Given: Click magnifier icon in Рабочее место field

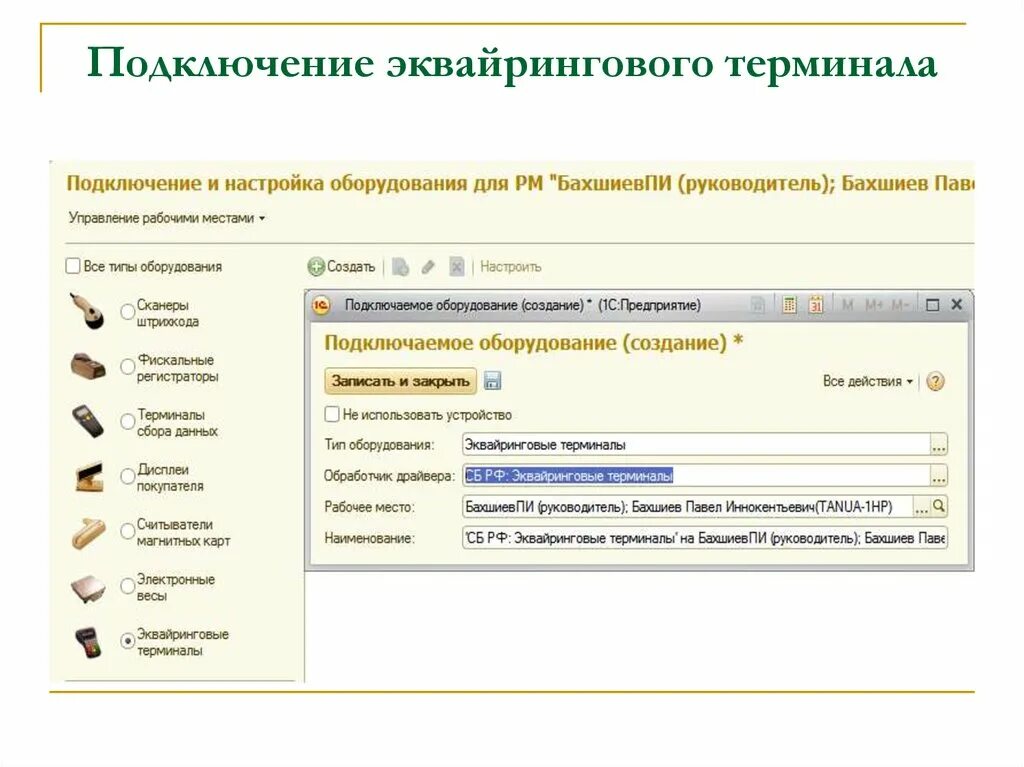Looking at the screenshot, I should point(938,506).
